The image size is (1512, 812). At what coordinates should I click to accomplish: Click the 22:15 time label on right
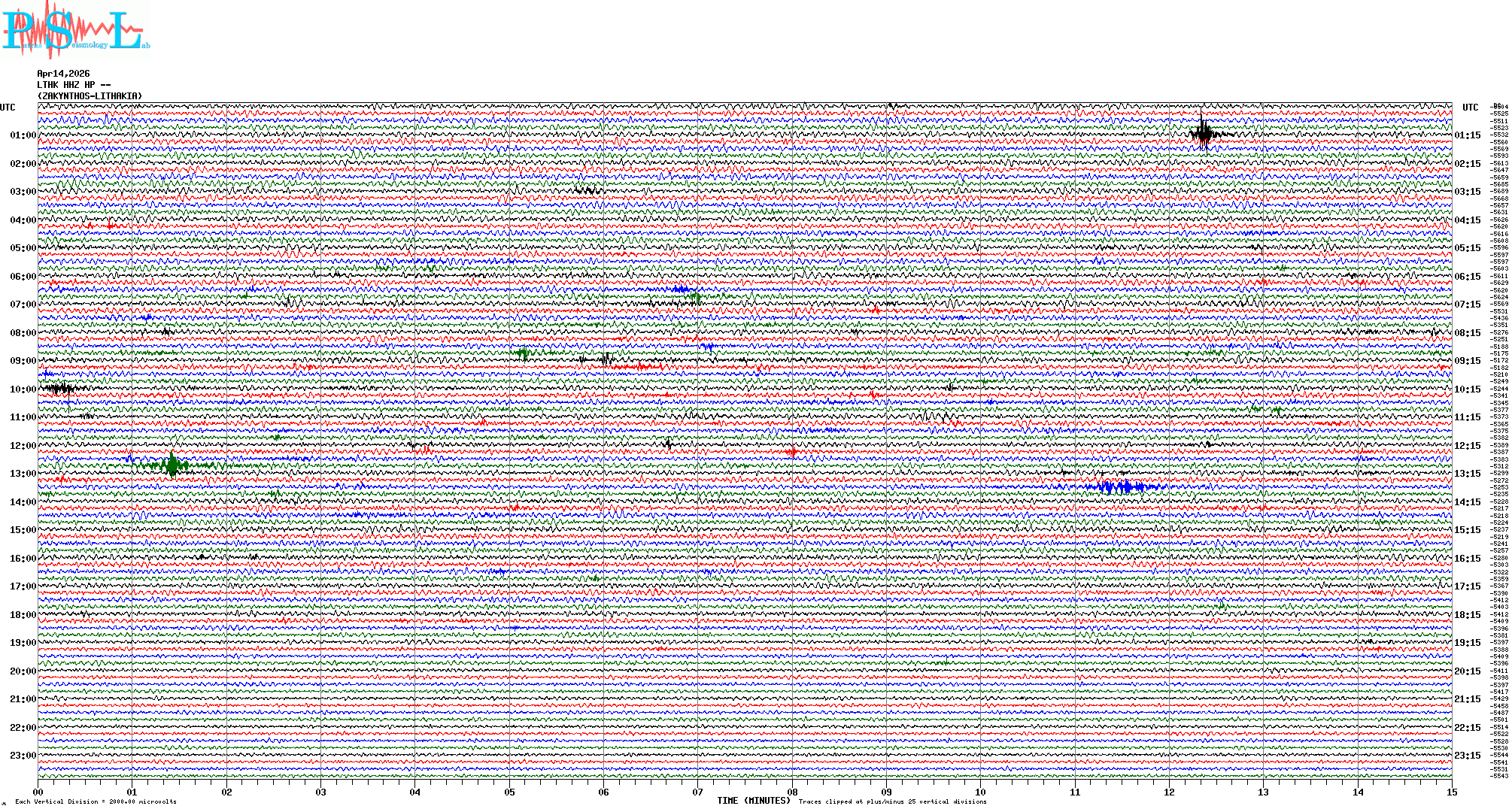click(1467, 728)
